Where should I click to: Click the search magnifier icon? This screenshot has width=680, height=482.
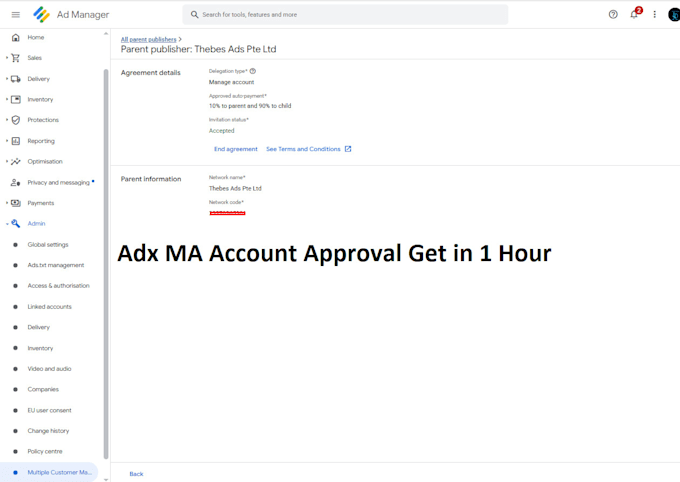[195, 15]
